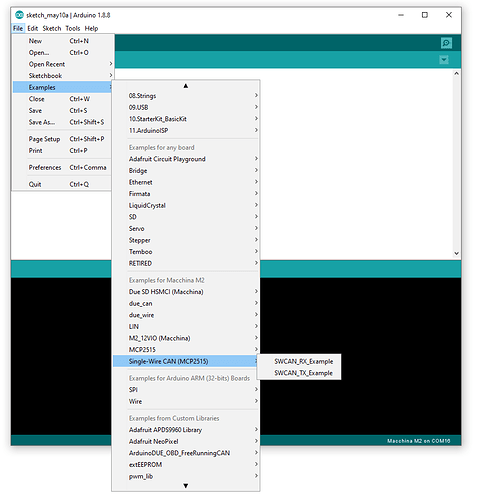Choose Save in the File menu

click(x=62, y=110)
